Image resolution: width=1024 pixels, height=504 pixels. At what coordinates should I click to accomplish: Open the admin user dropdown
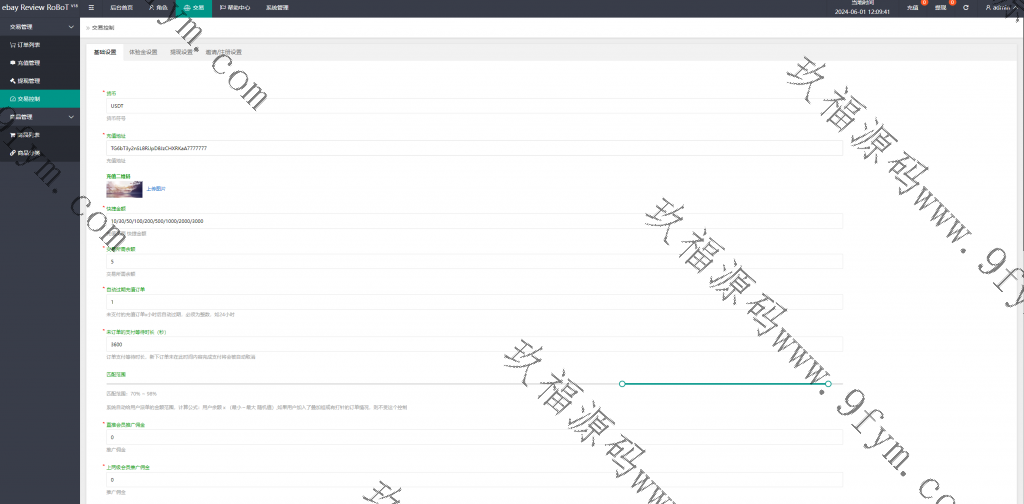tap(1000, 7)
